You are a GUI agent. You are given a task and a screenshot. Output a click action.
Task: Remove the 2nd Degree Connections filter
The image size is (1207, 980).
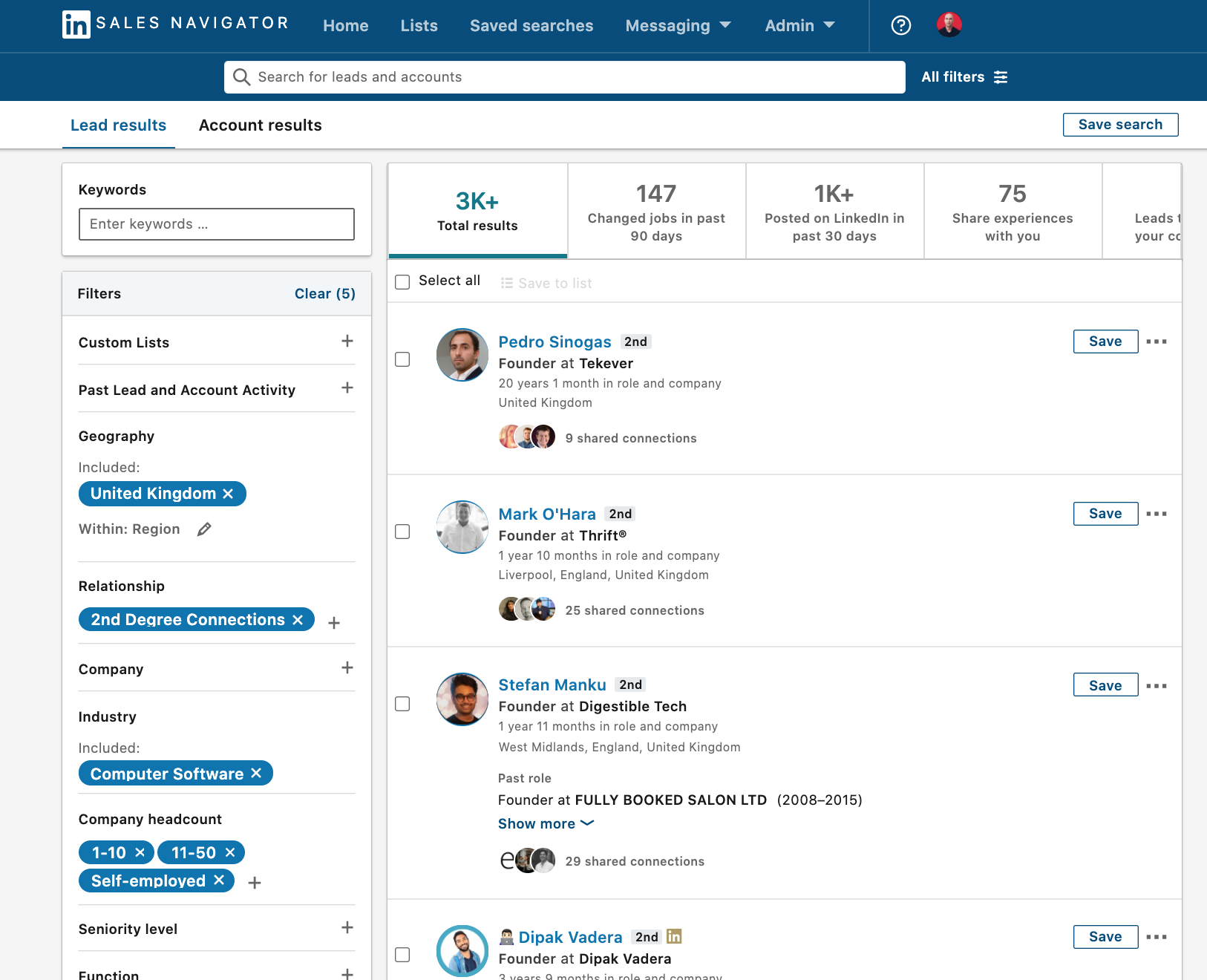(298, 620)
